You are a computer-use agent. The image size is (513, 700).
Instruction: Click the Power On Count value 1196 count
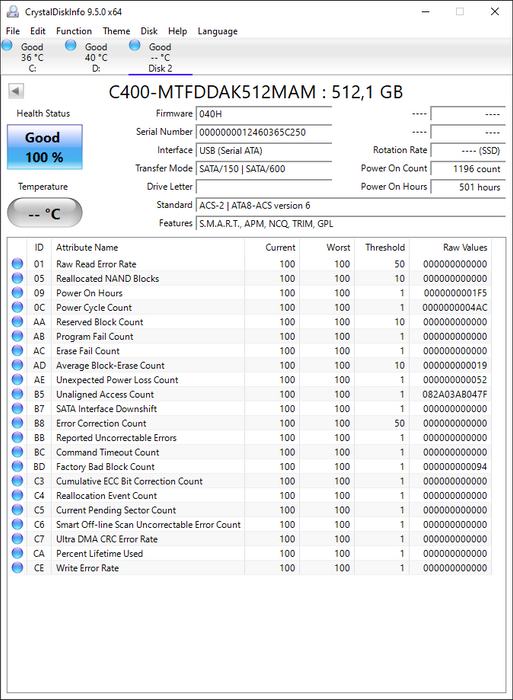coord(468,169)
